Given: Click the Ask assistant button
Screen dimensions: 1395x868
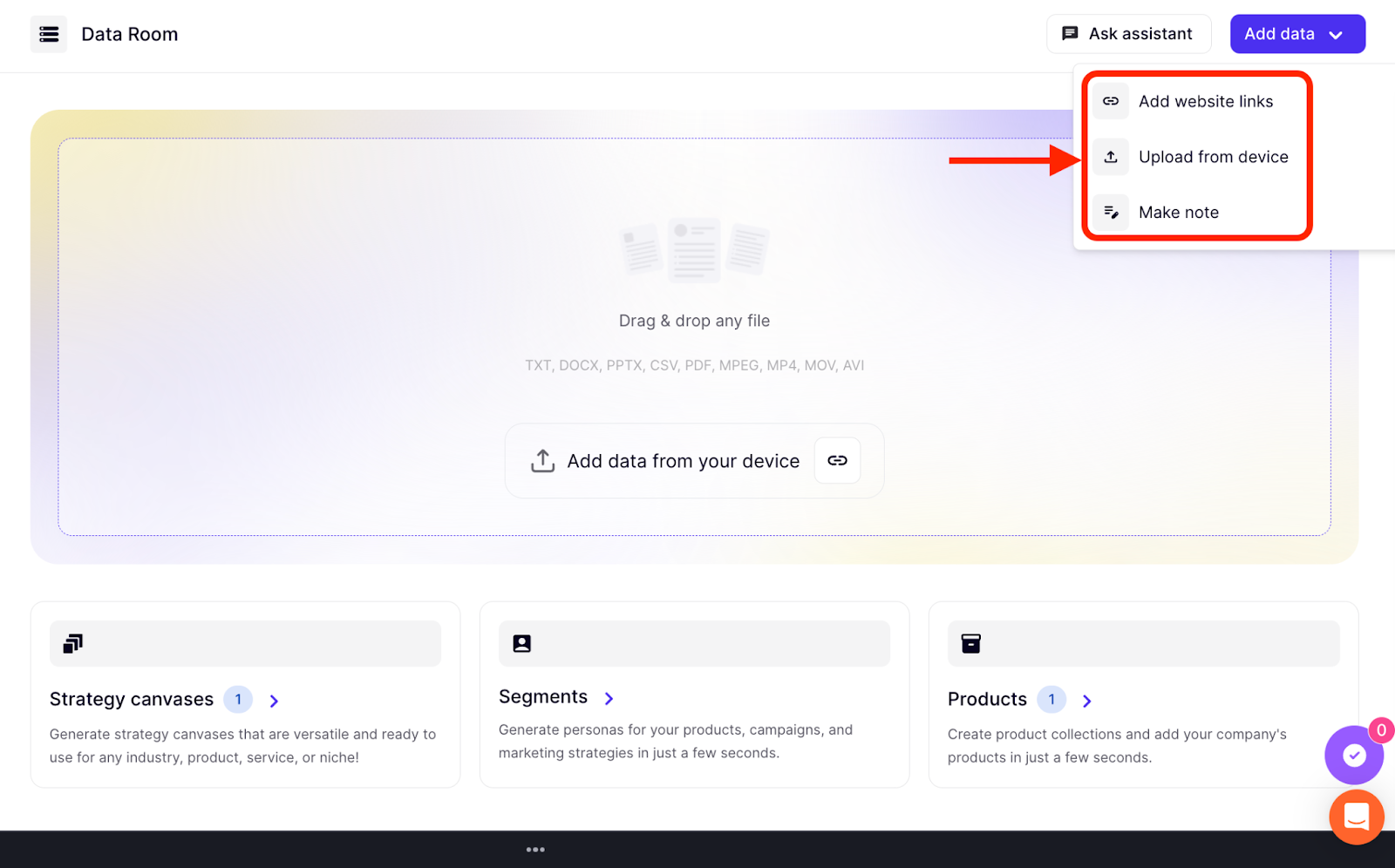Looking at the screenshot, I should (1128, 34).
